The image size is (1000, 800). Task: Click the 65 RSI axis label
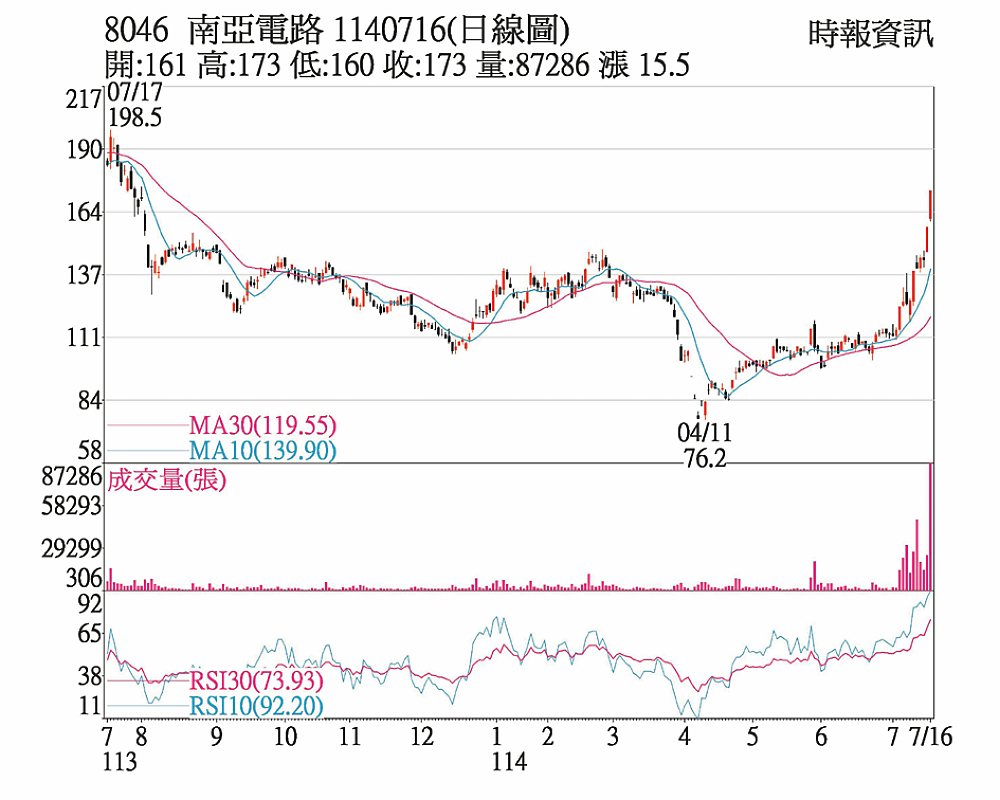pos(90,634)
